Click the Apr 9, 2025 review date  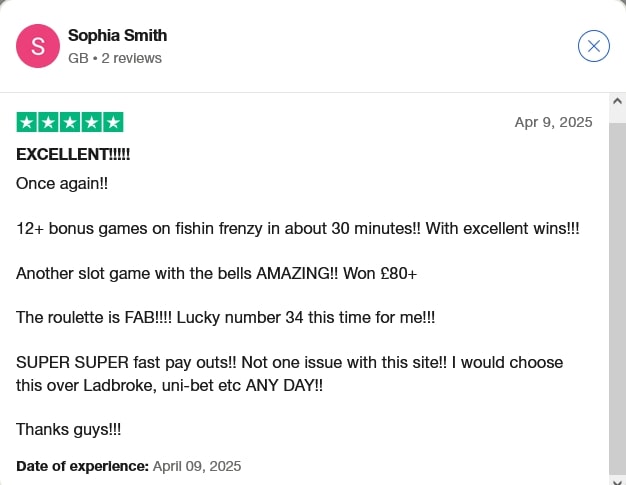[553, 122]
